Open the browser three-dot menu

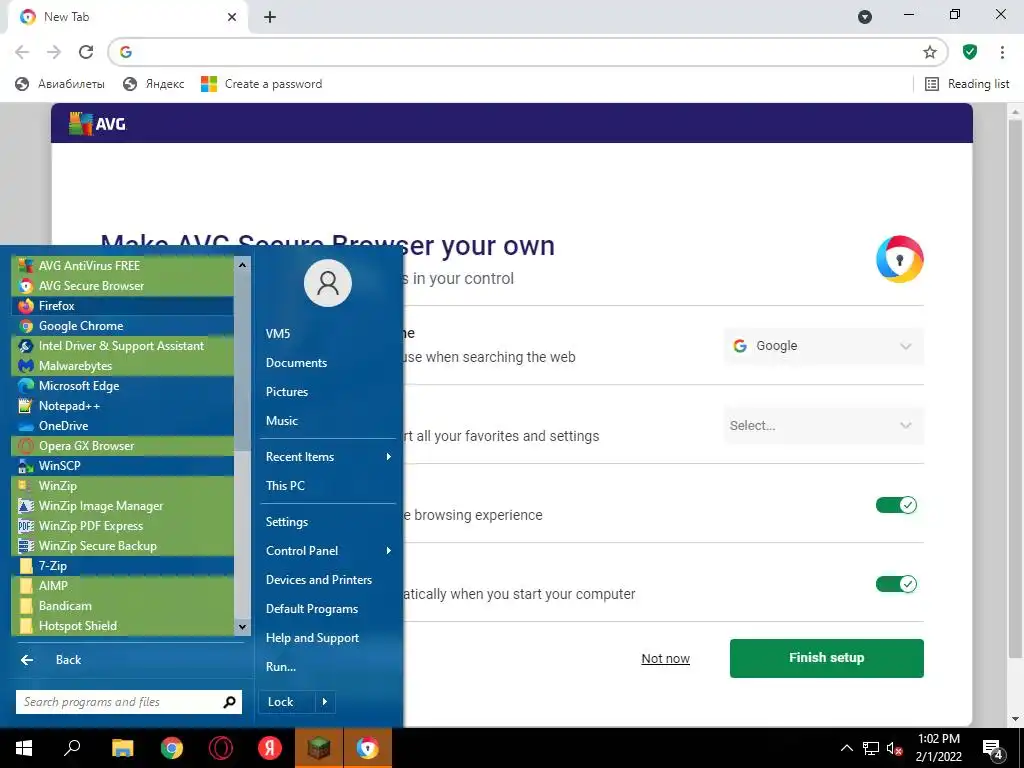pyautogui.click(x=1002, y=52)
